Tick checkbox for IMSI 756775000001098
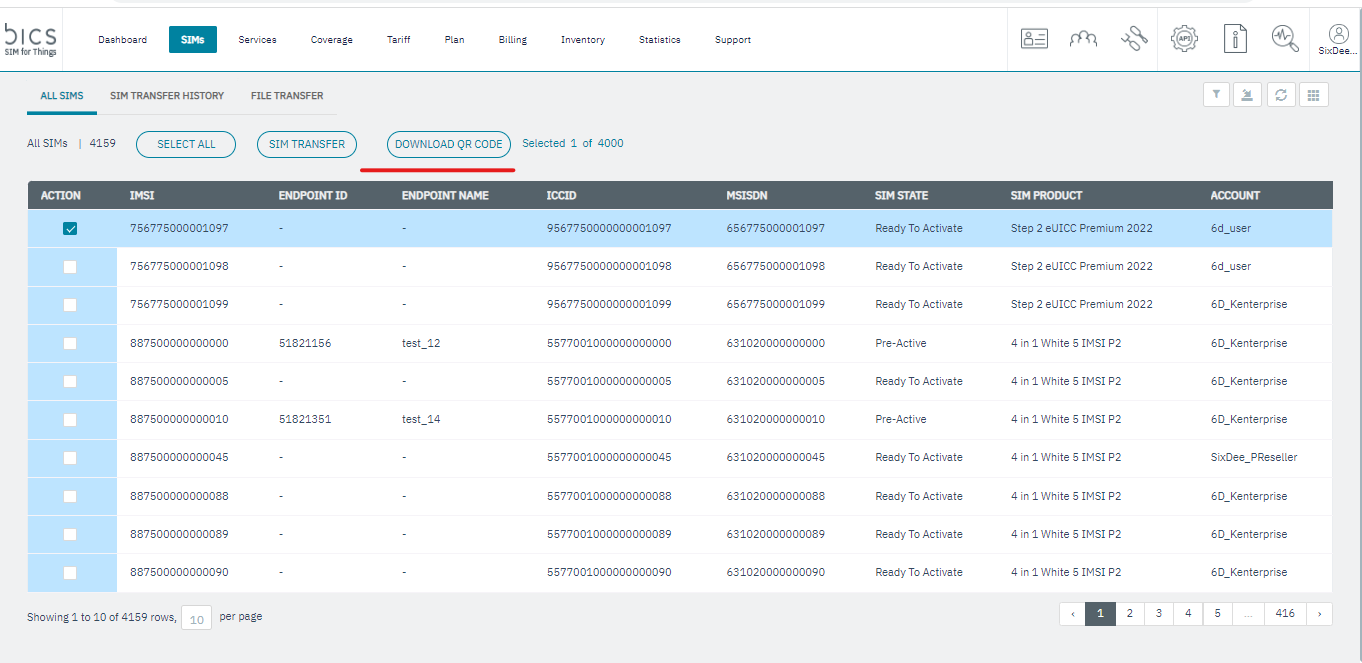This screenshot has width=1362, height=663. pos(70,267)
